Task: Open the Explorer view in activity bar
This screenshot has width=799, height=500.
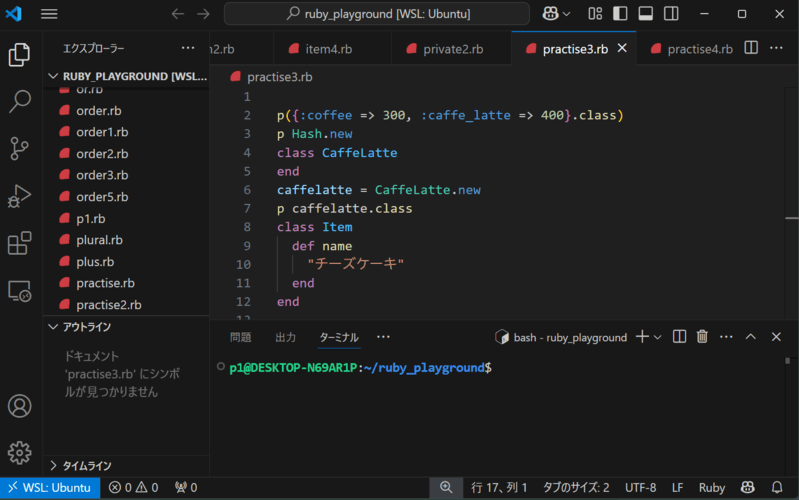Action: [x=19, y=55]
